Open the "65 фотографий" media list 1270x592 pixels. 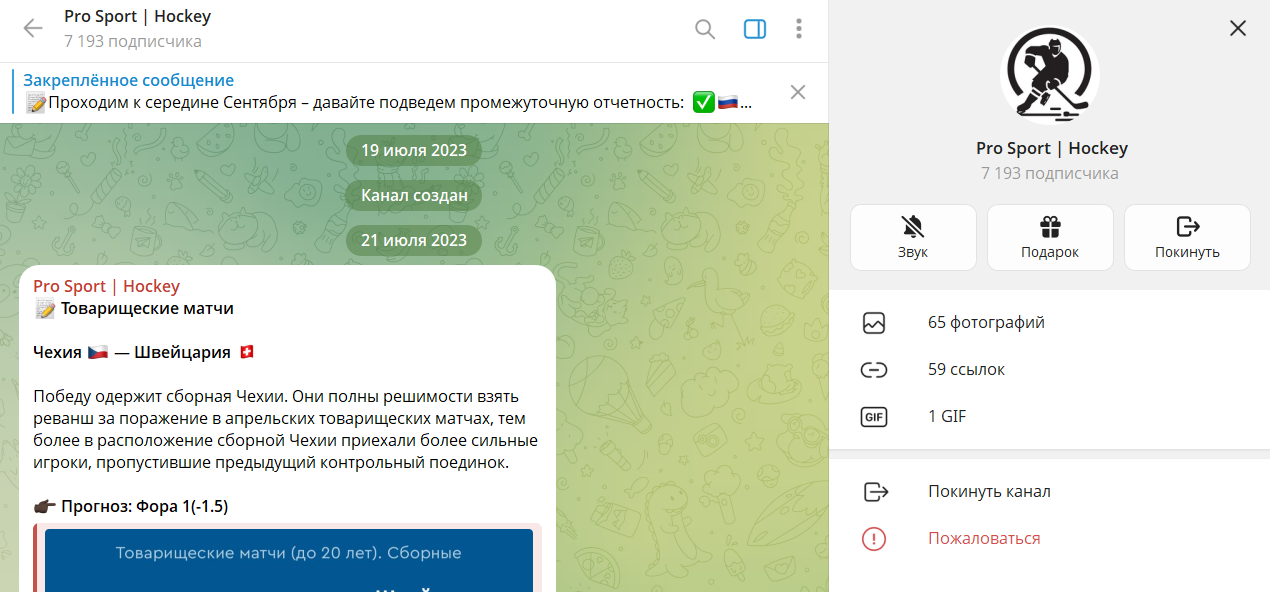click(x=1050, y=323)
